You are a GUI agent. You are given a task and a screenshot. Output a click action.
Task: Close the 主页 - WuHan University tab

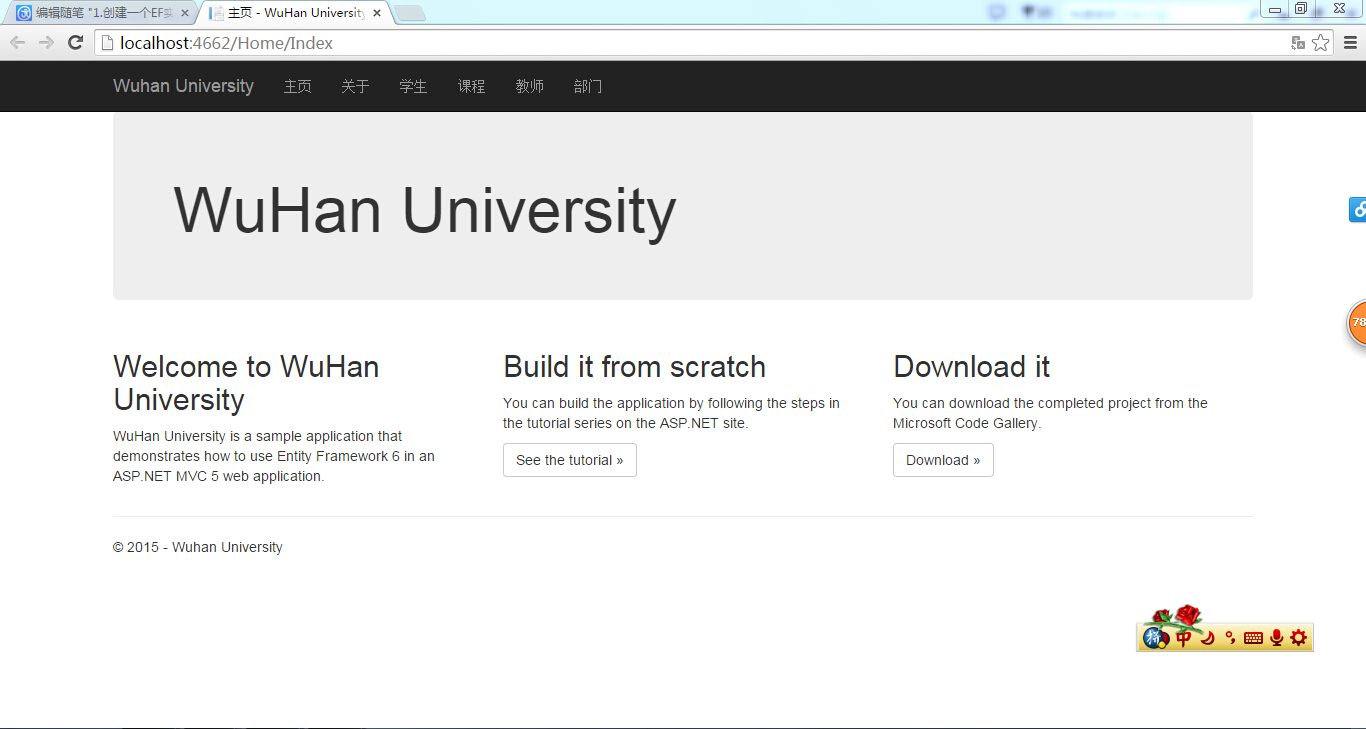(x=377, y=13)
